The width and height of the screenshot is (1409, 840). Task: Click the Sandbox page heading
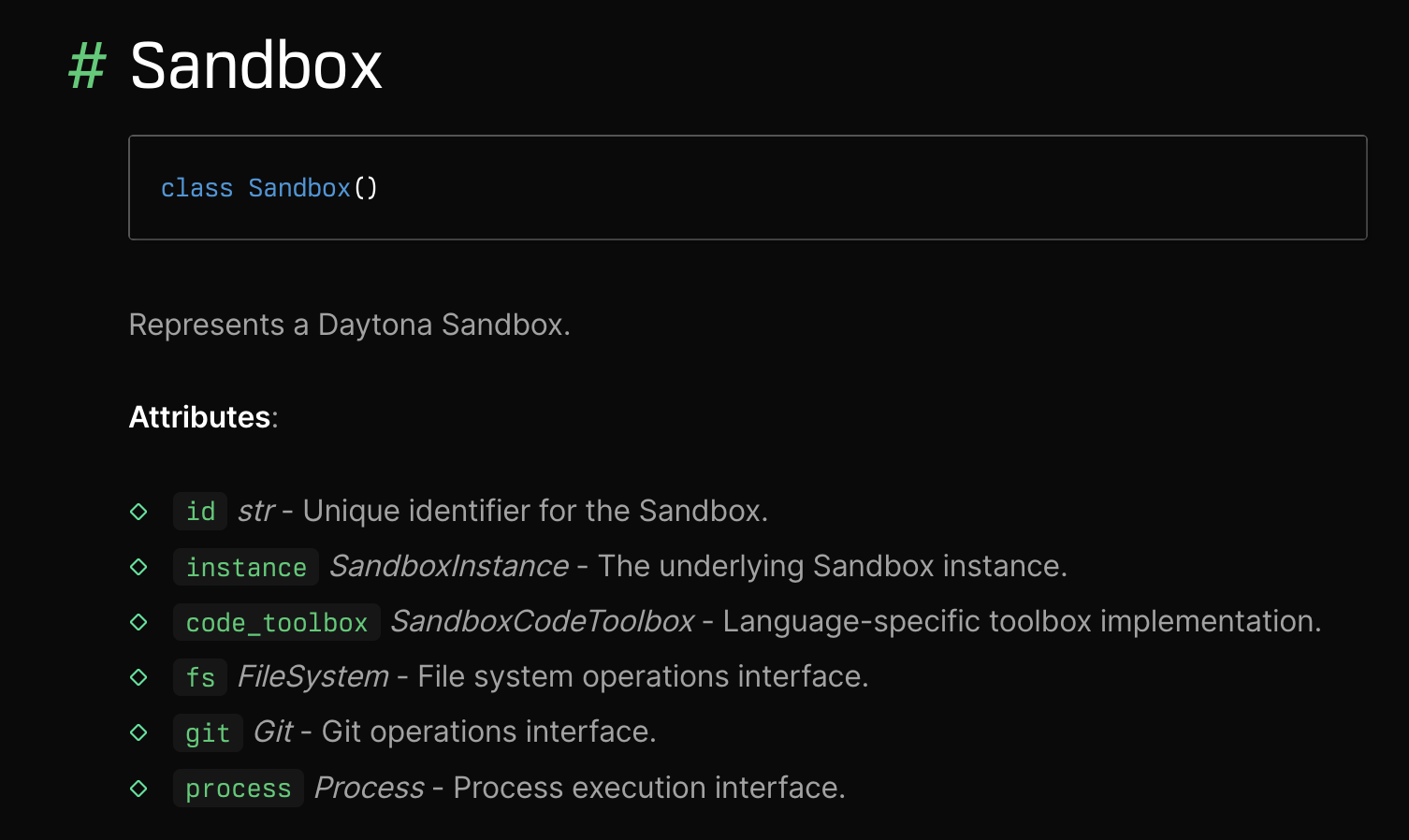[x=255, y=66]
